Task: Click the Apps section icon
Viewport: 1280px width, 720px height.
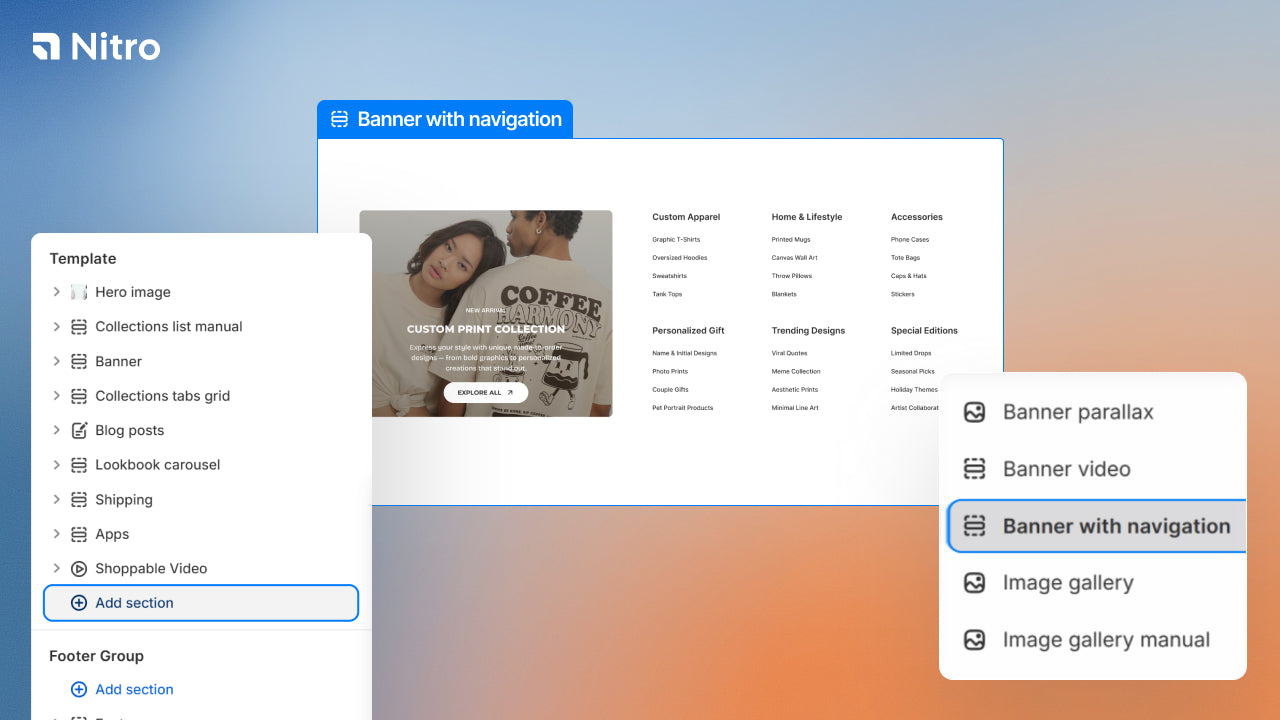Action: [79, 534]
